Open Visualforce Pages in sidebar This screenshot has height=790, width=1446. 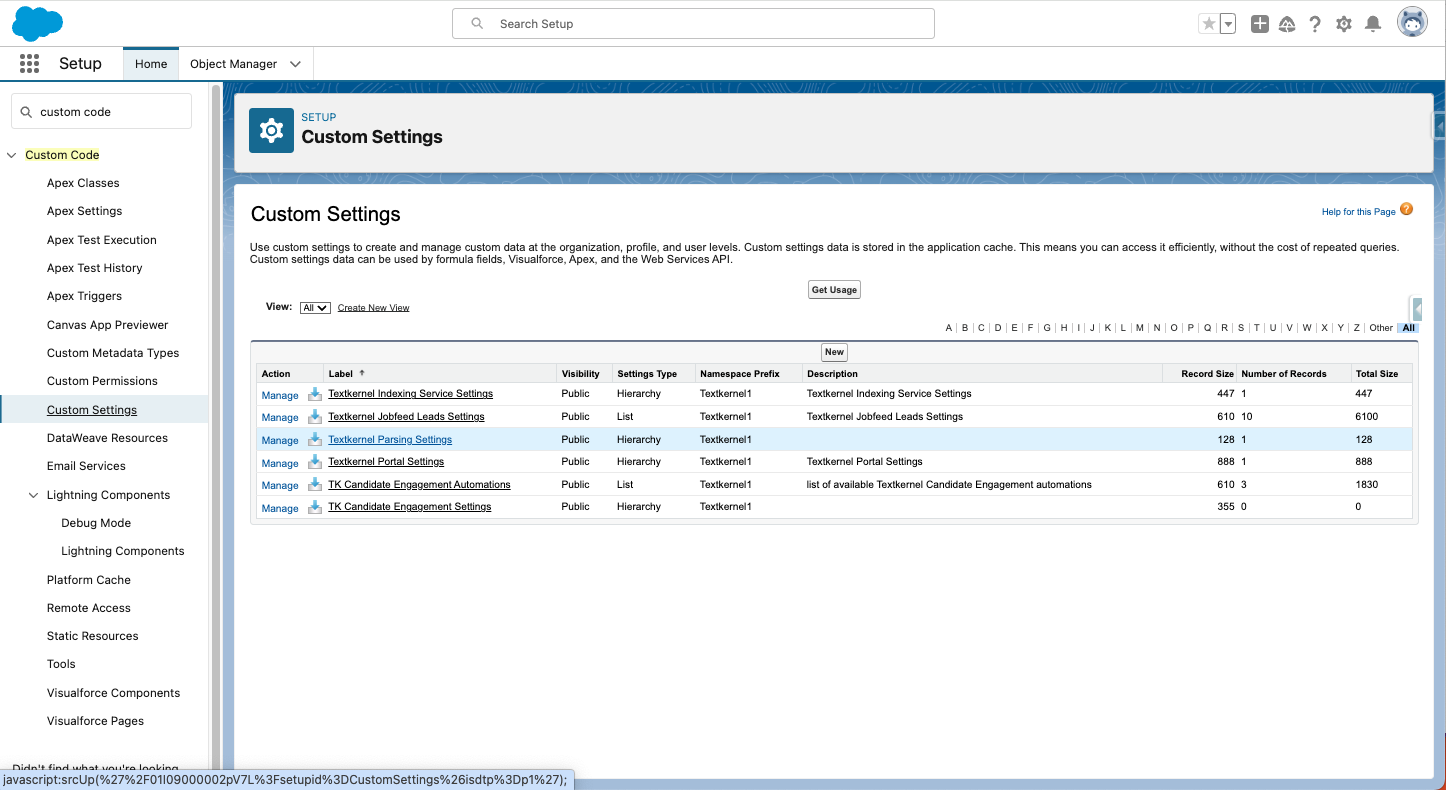(x=95, y=721)
